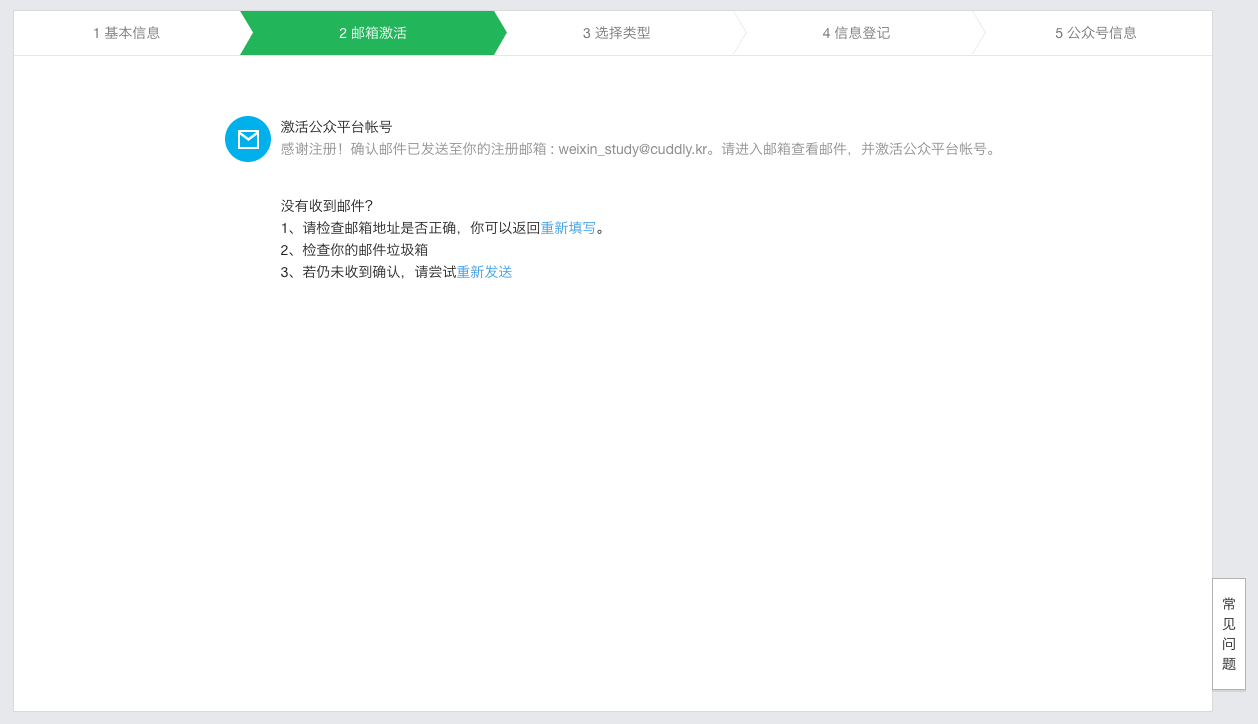Viewport: 1258px width, 724px height.
Task: Click the arrow divider after step 3
Action: pos(740,32)
